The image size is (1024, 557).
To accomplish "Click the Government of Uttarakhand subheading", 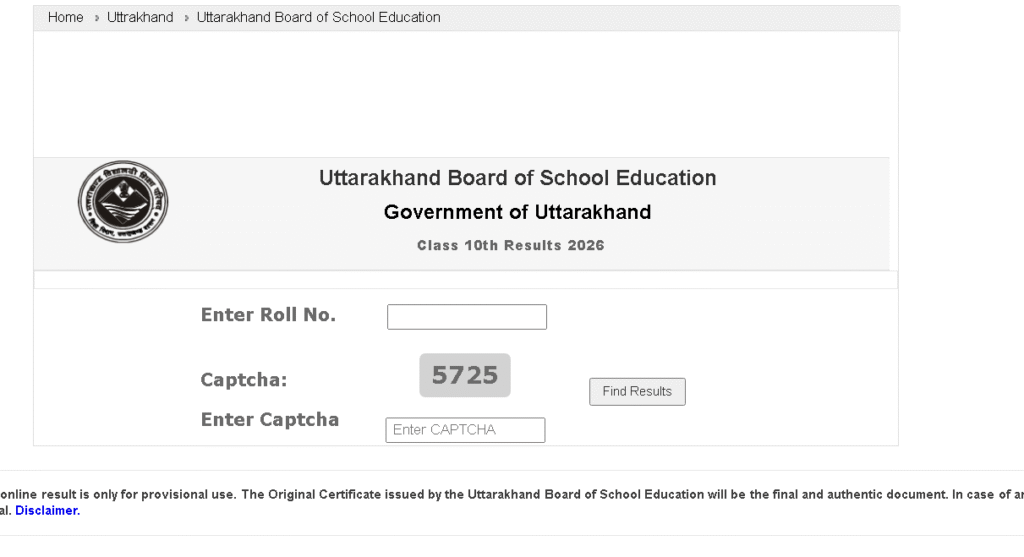I will click(517, 212).
